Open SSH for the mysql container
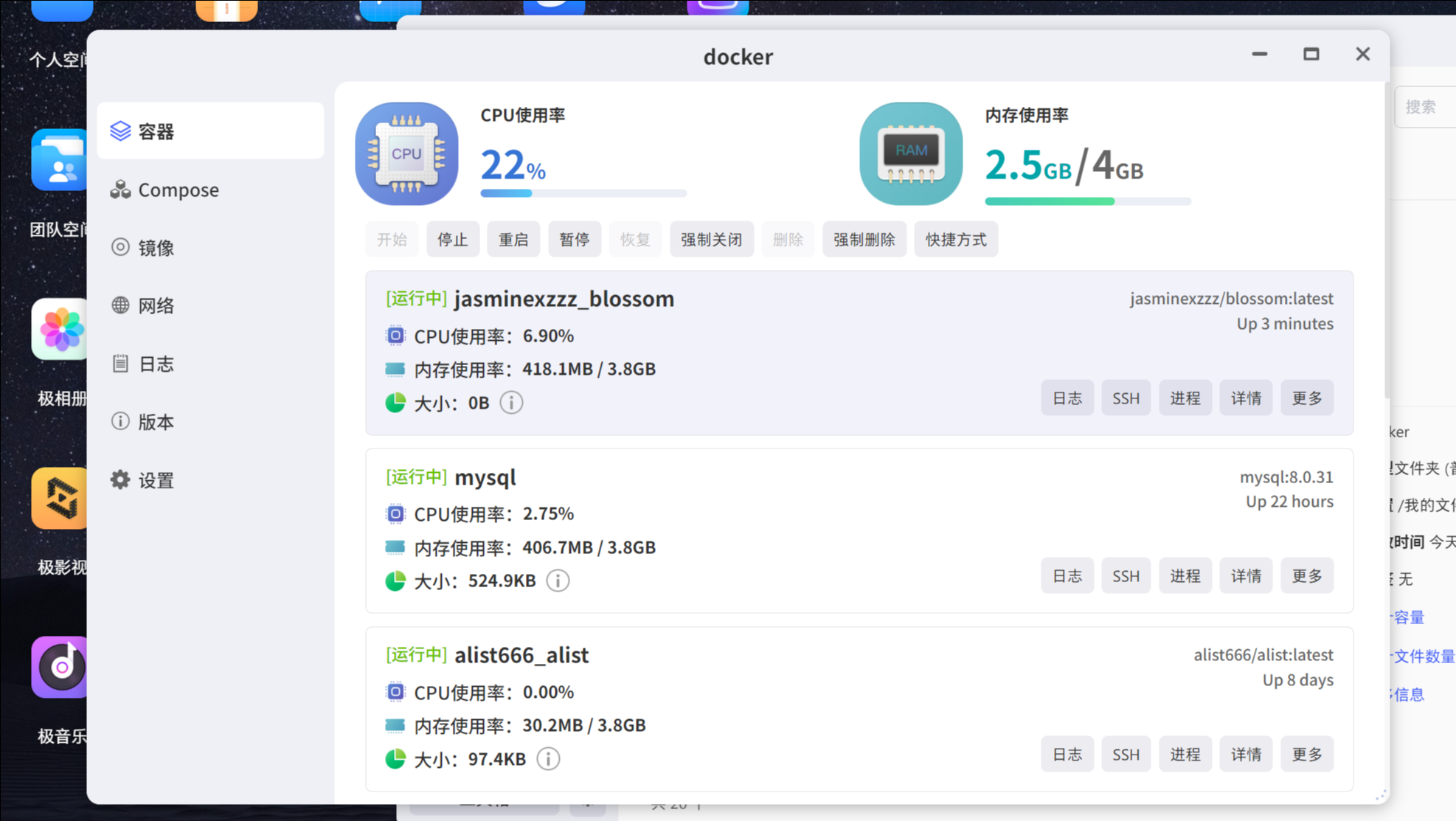 tap(1125, 576)
